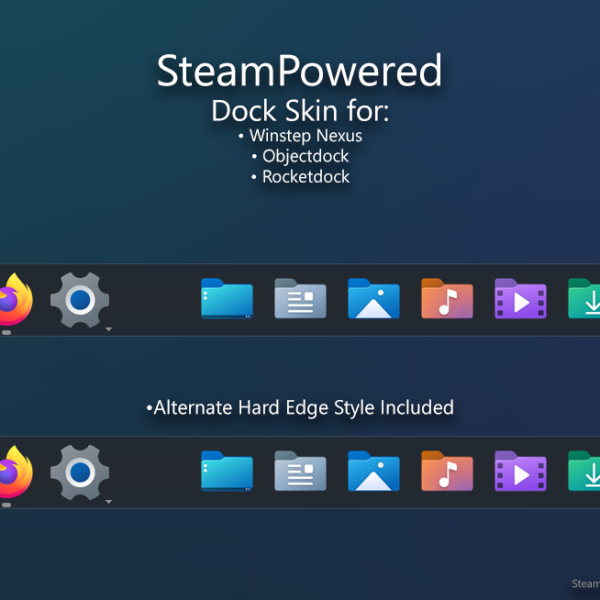Image resolution: width=600 pixels, height=600 pixels.
Task: Launch Firefox from the lower hard-edge dock
Action: [x=16, y=472]
